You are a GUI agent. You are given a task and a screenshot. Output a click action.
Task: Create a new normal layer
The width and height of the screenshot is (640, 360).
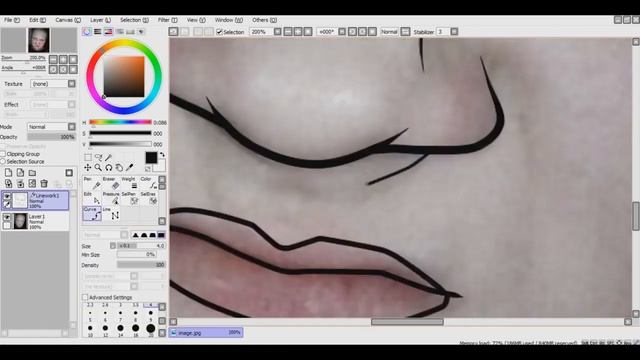coord(8,173)
